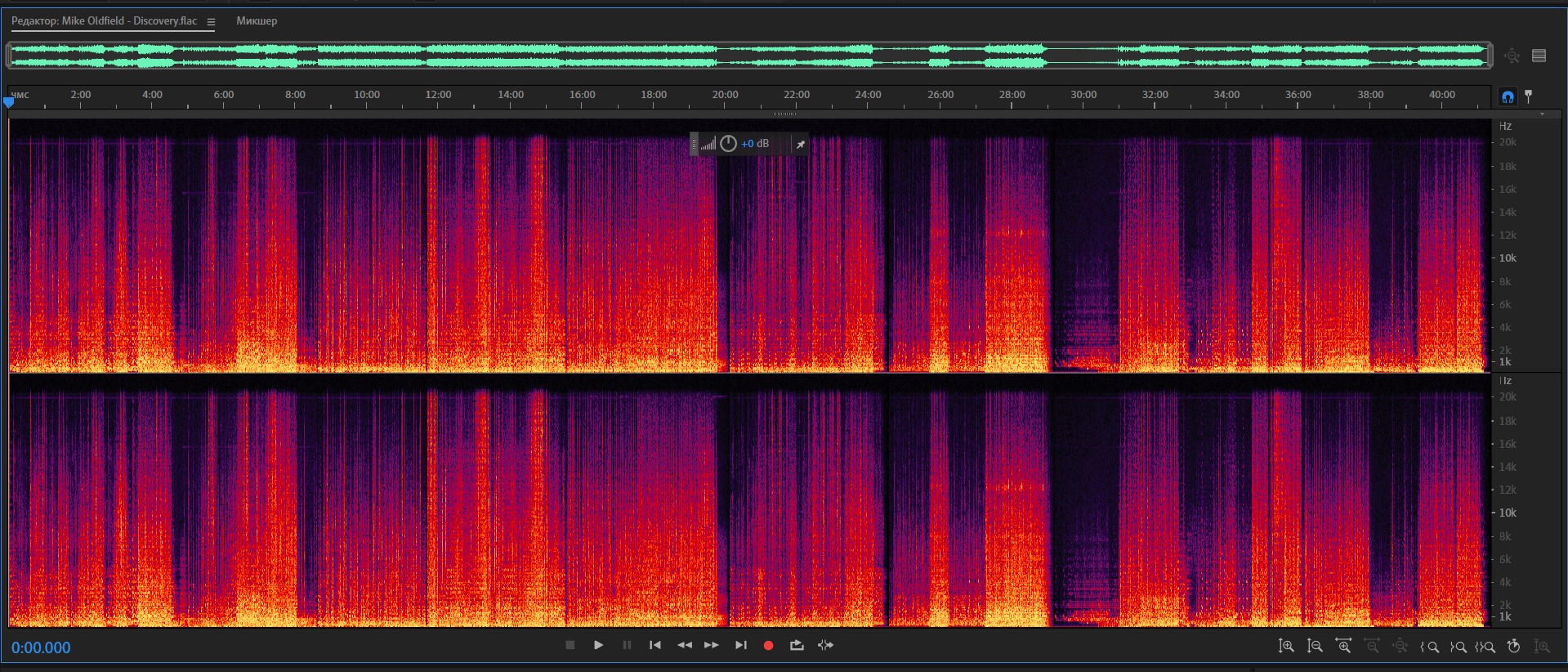
Task: Click the skip selection icon
Action: point(826,646)
